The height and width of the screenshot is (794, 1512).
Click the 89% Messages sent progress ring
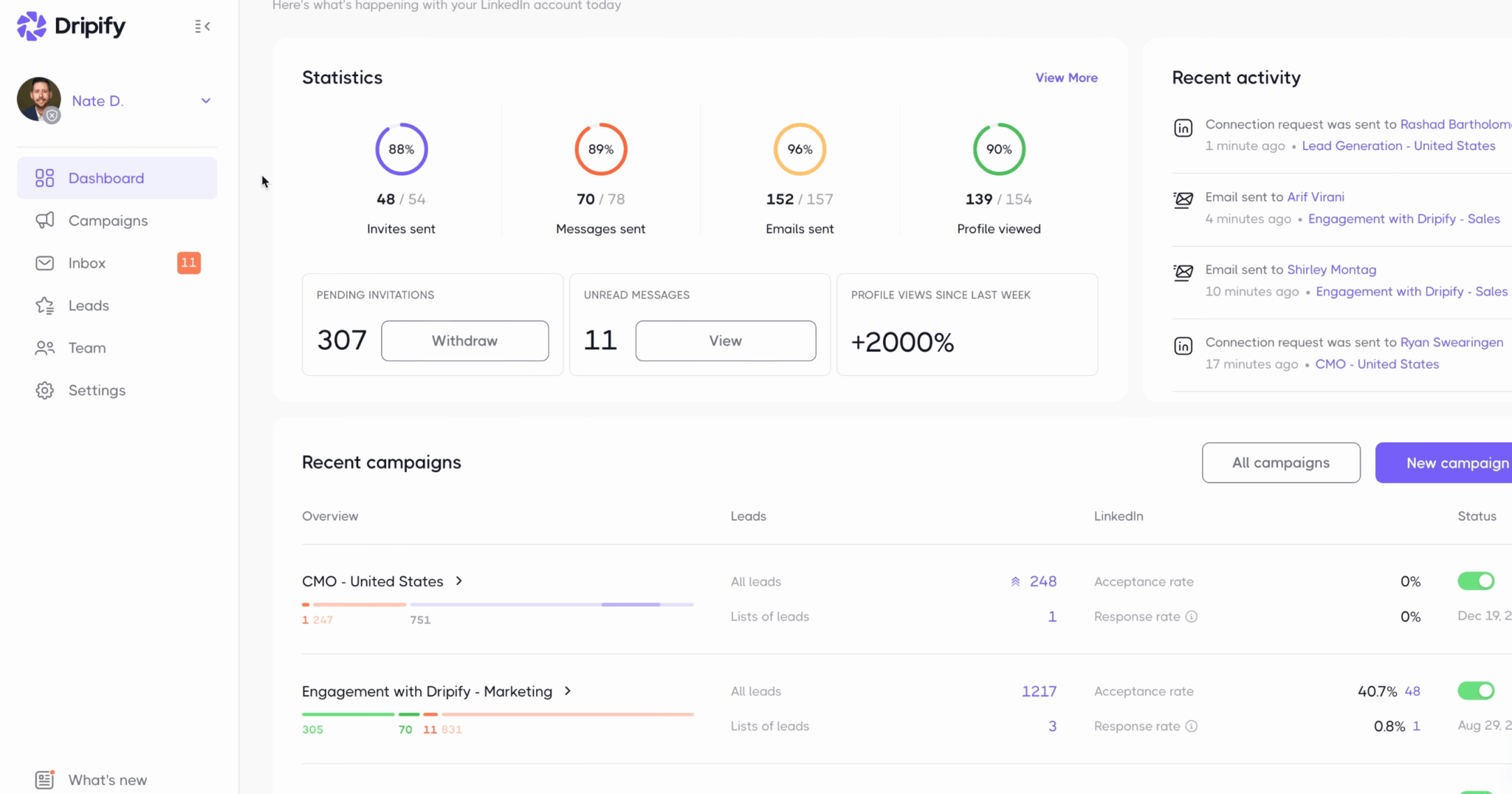(601, 149)
